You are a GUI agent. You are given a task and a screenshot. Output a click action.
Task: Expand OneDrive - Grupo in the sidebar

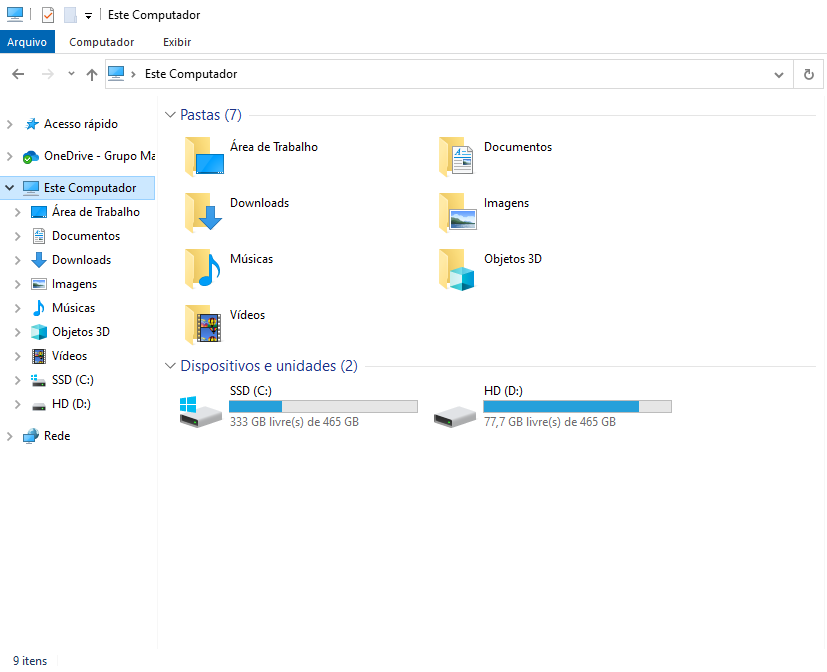coord(9,156)
